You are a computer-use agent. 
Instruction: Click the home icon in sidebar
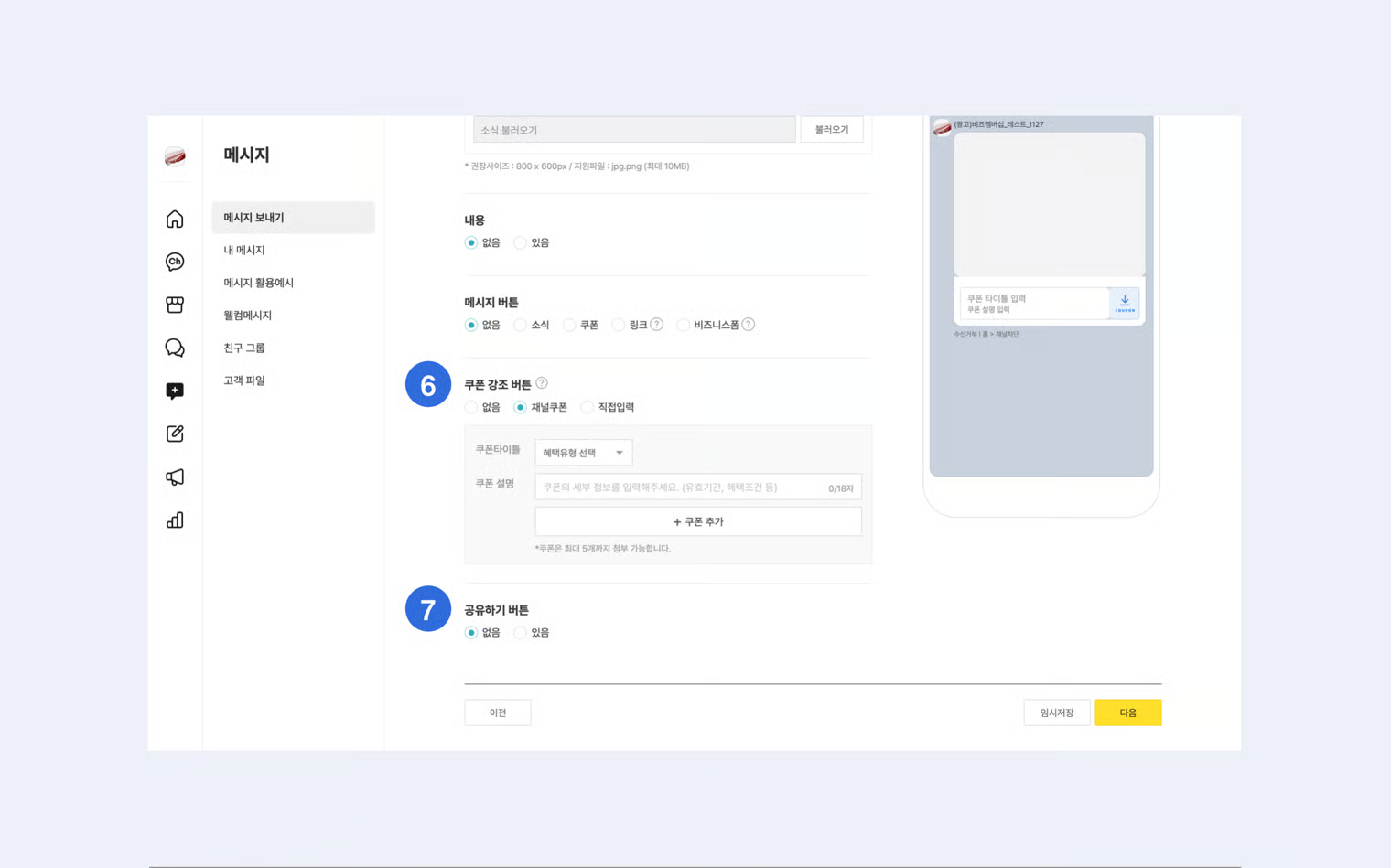click(175, 220)
